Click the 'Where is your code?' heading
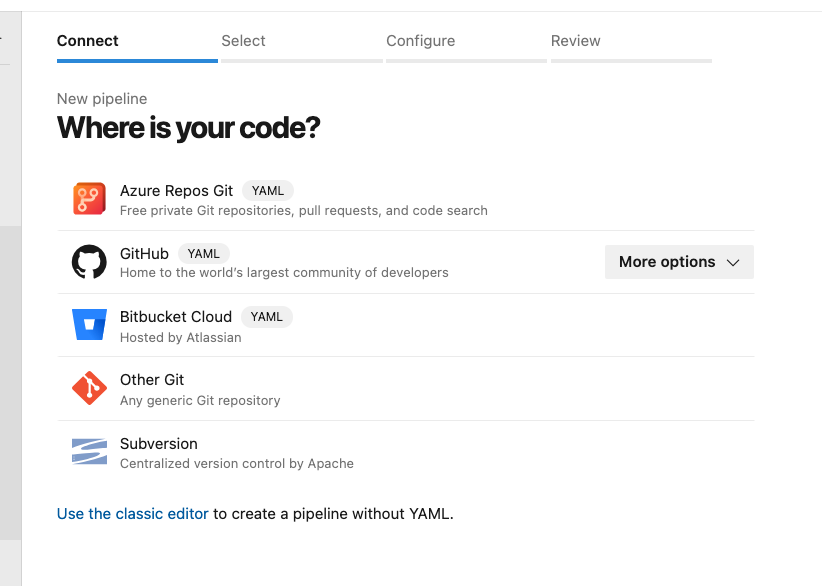Screen dimensions: 822x586 coord(188,128)
